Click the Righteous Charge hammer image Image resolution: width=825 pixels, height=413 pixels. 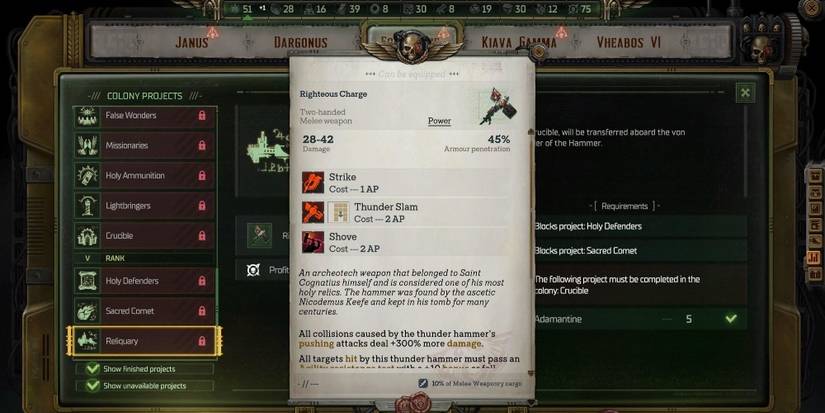(x=496, y=106)
